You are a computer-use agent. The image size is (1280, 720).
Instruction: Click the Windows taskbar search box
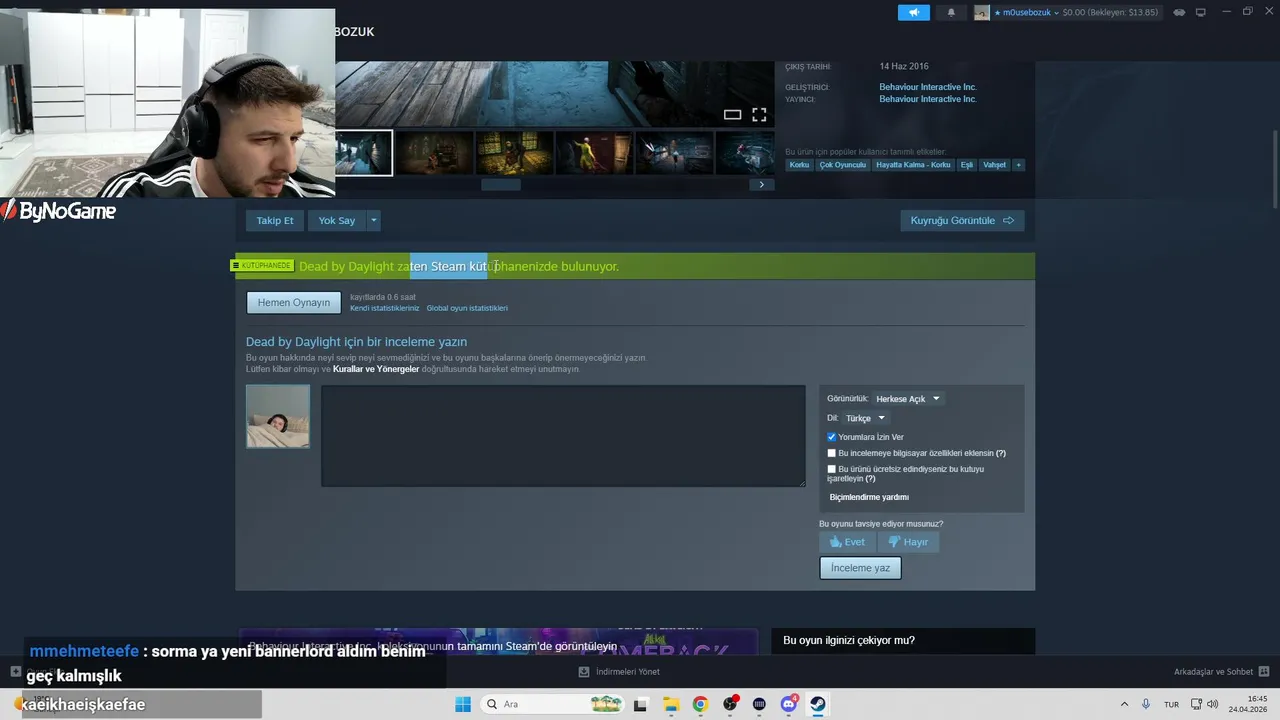[x=552, y=704]
